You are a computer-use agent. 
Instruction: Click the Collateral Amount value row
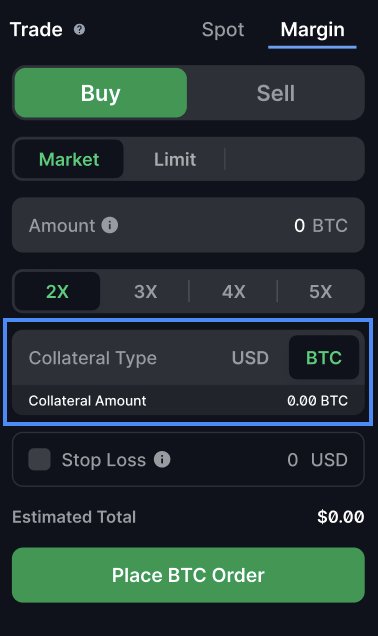click(188, 400)
